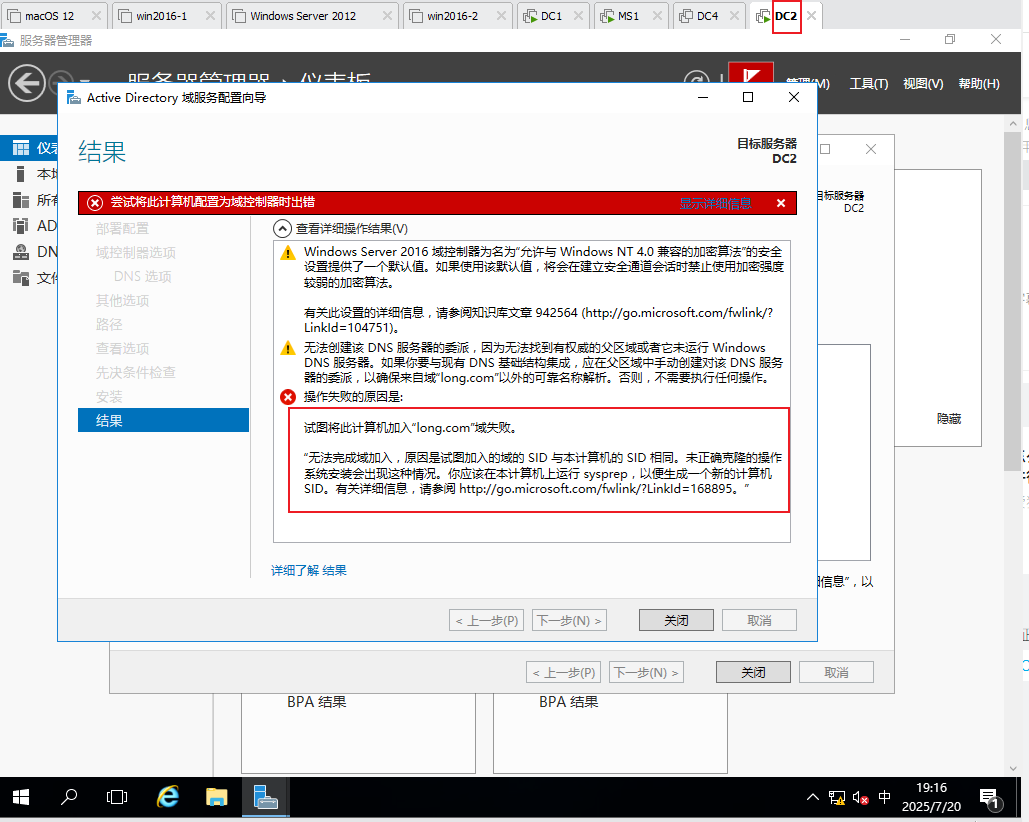Image resolution: width=1029 pixels, height=822 pixels.
Task: Select File Services icon in the sidebar
Action: [x=21, y=277]
